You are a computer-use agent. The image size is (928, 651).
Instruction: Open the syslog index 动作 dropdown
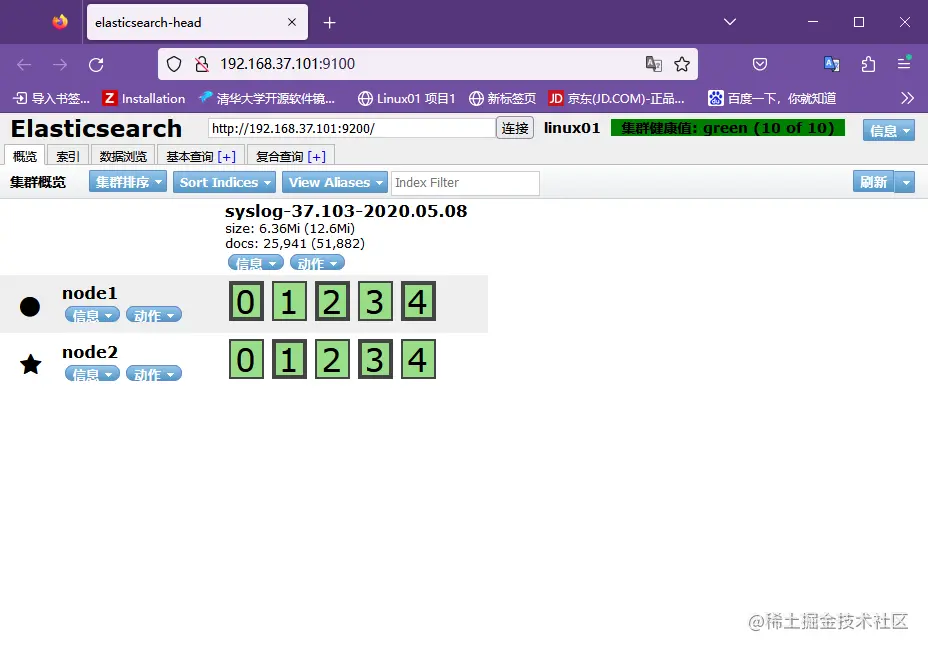317,263
